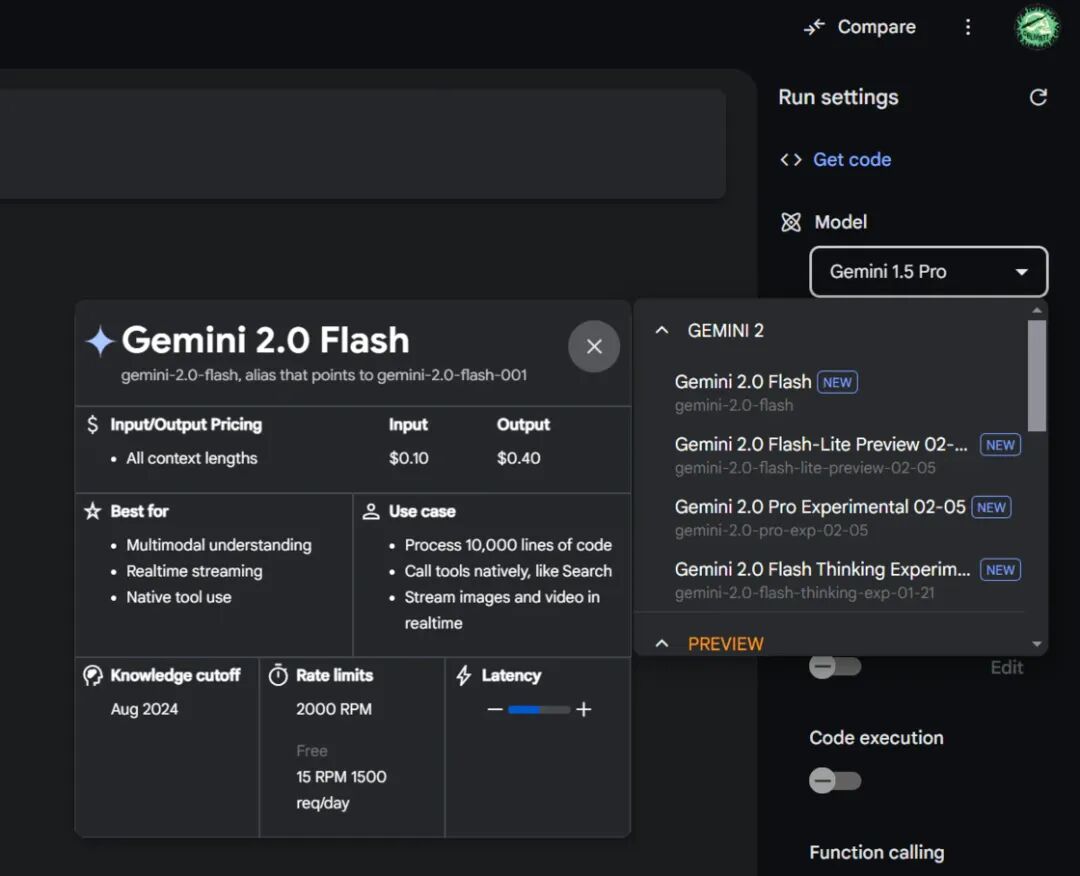Click the star icon next to Best for
Viewport: 1080px width, 876px height.
tap(92, 511)
